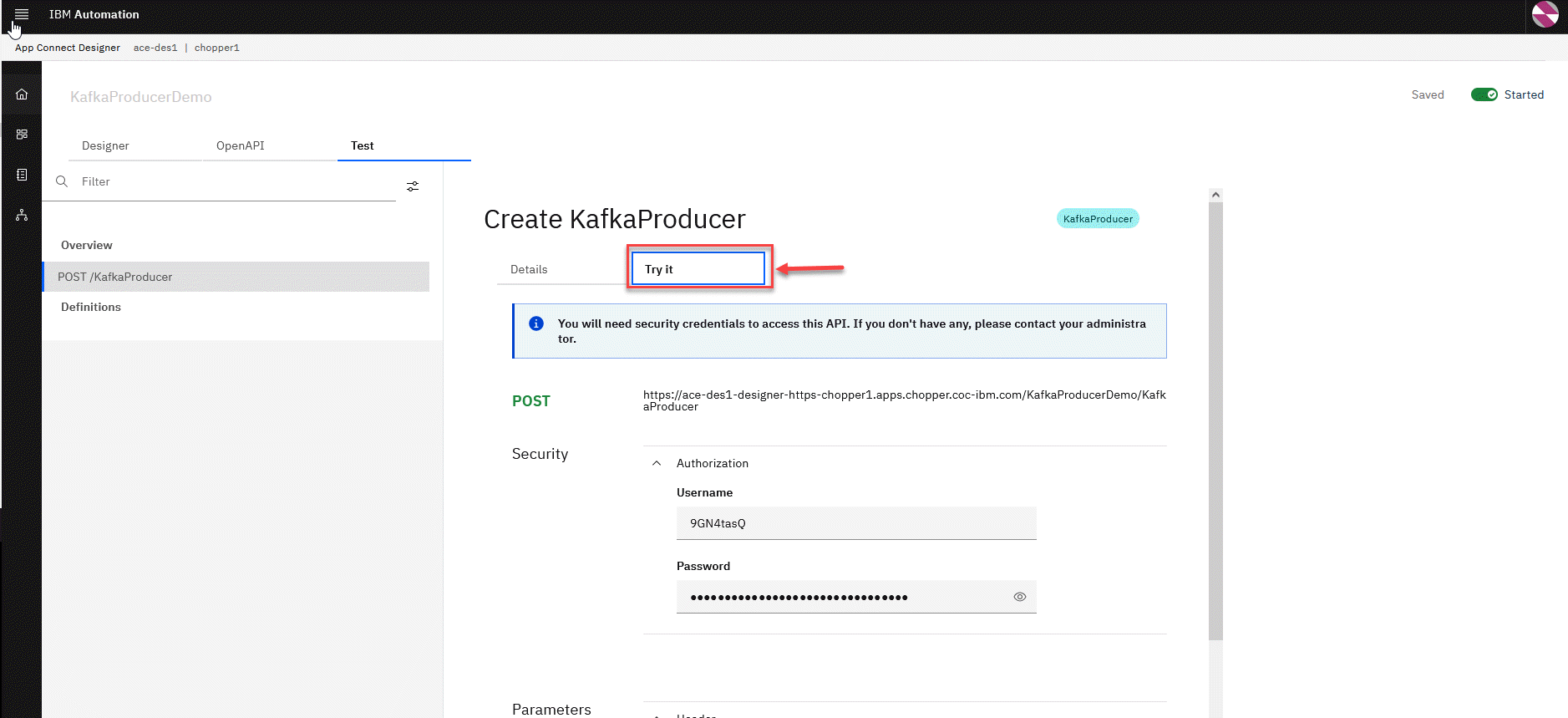Switch to the Designer tab

pos(105,145)
